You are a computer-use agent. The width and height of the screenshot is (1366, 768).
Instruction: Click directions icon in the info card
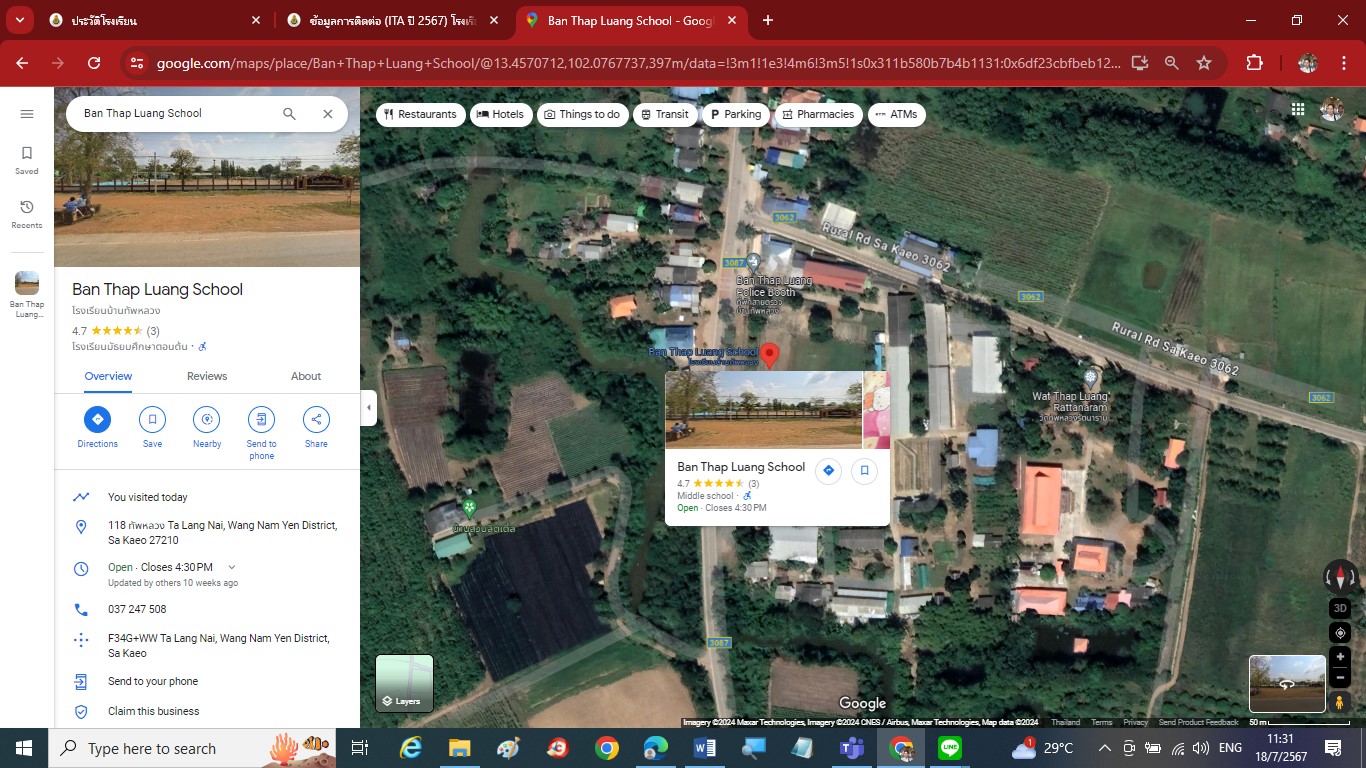coord(828,471)
